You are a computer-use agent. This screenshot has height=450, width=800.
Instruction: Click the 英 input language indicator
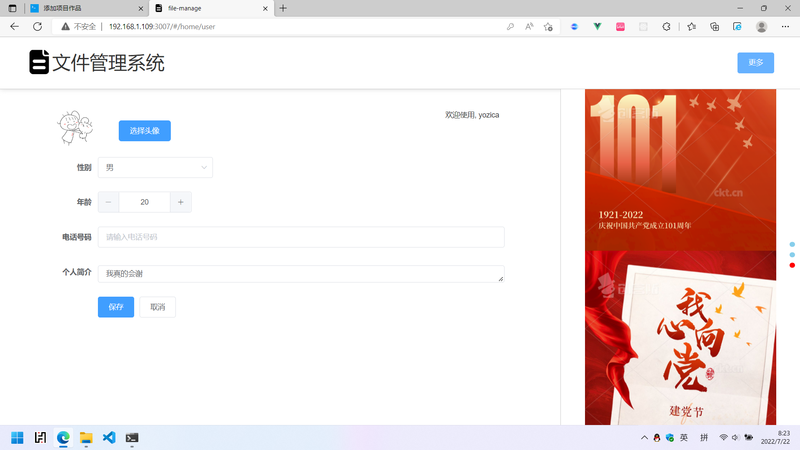click(684, 438)
